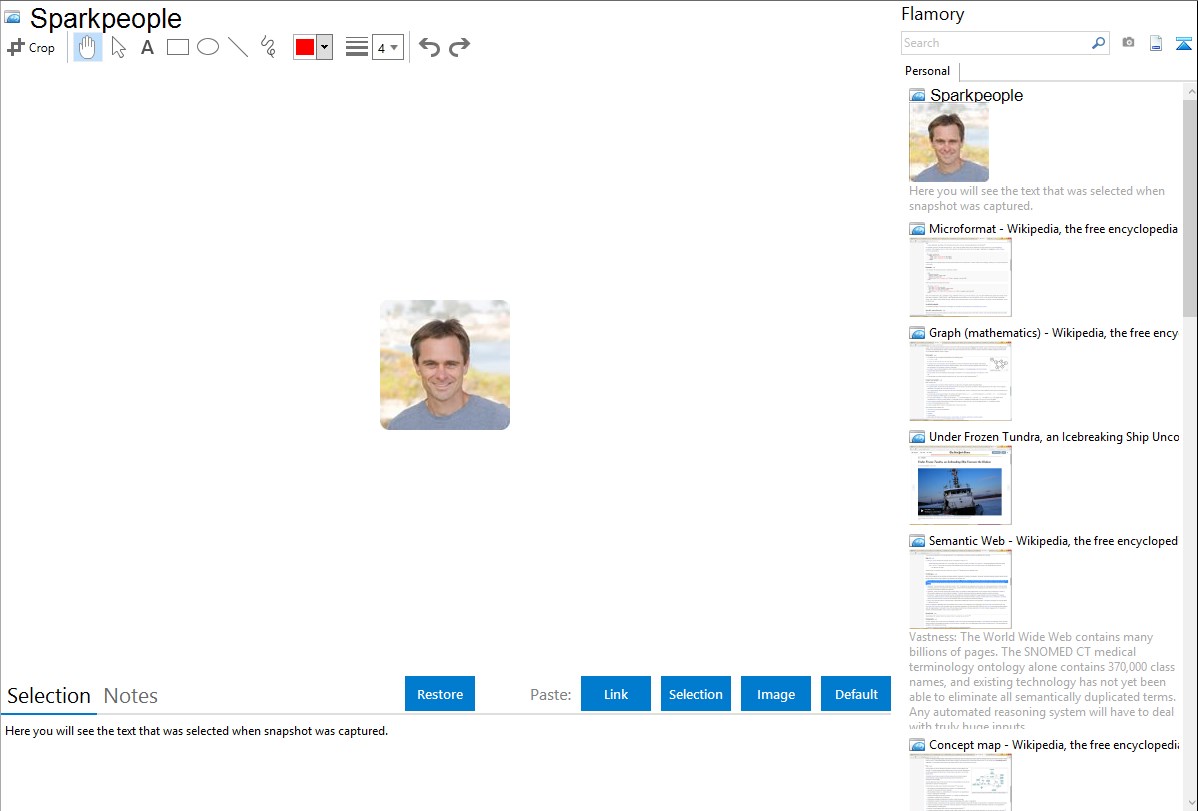Screen dimensions: 1198x811
Task: Click the Paste Default button
Action: (856, 694)
